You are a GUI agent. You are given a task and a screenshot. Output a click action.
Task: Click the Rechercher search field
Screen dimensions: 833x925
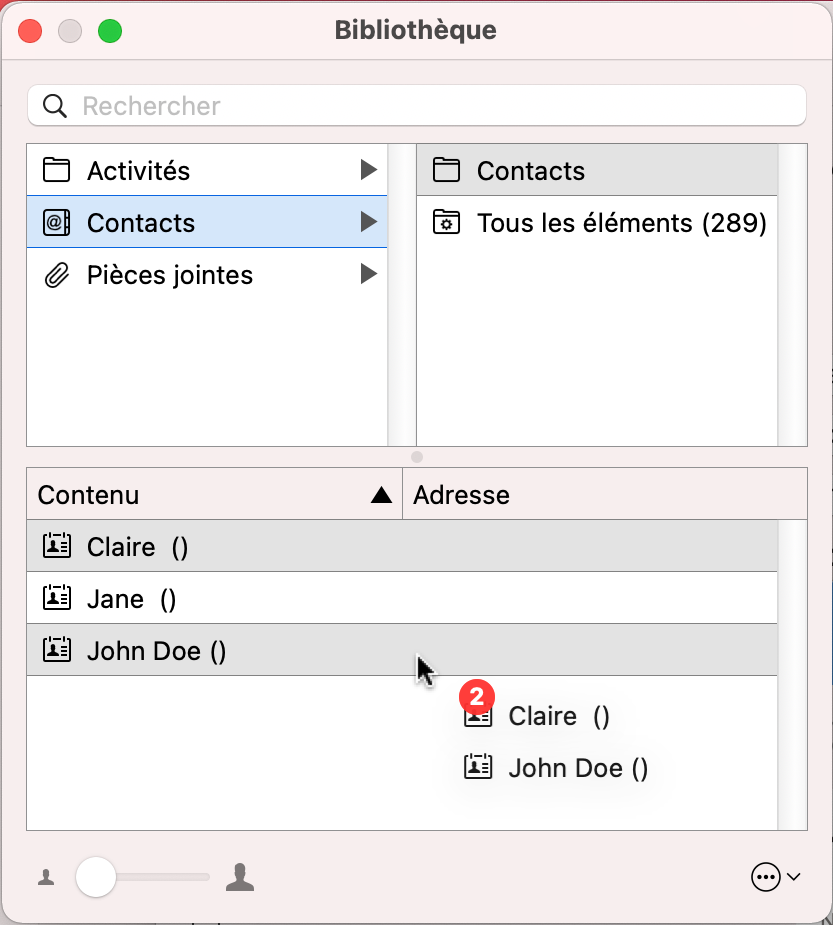[x=430, y=106]
